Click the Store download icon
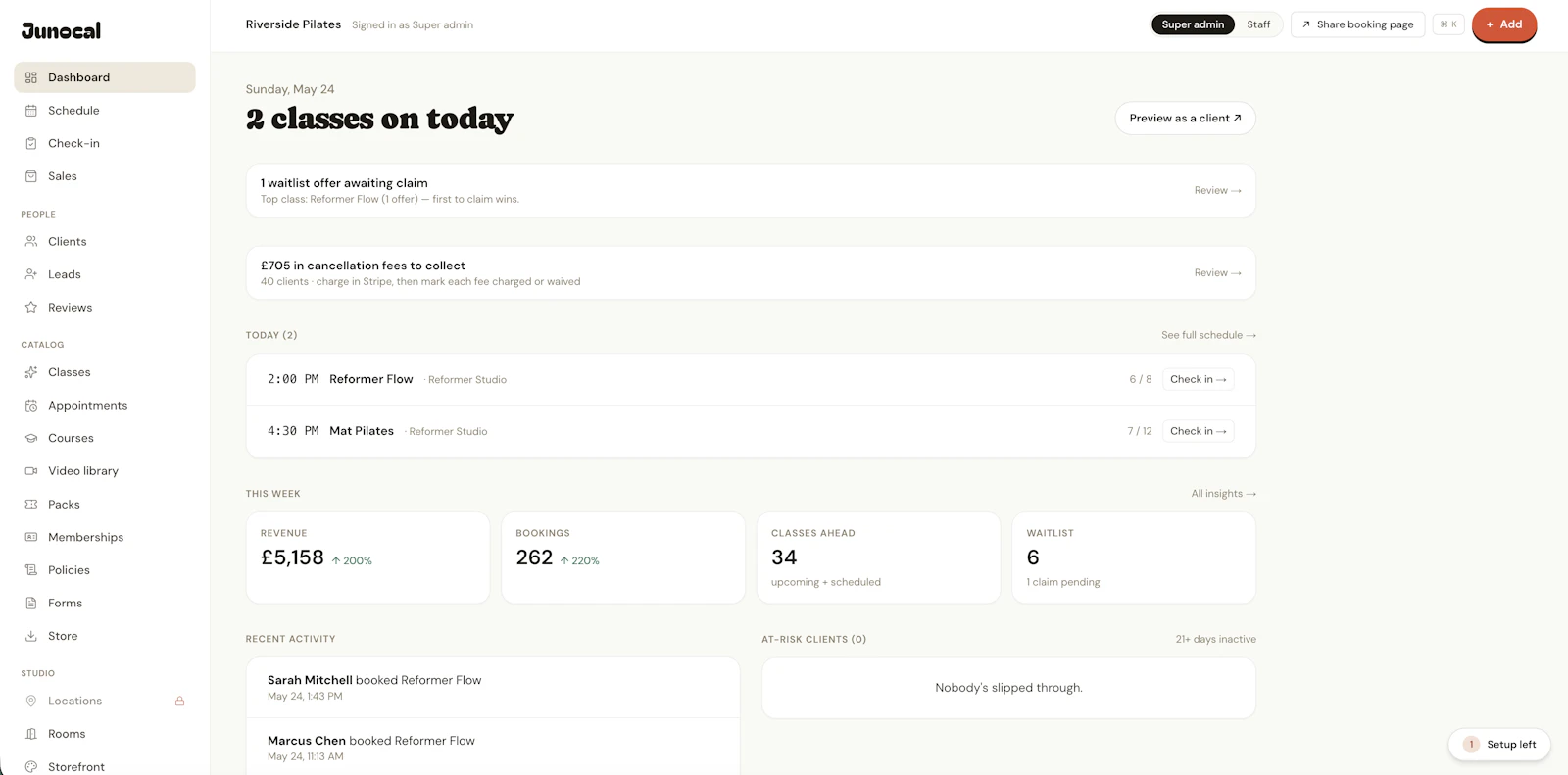Screen dimensions: 1568x775 (31, 636)
